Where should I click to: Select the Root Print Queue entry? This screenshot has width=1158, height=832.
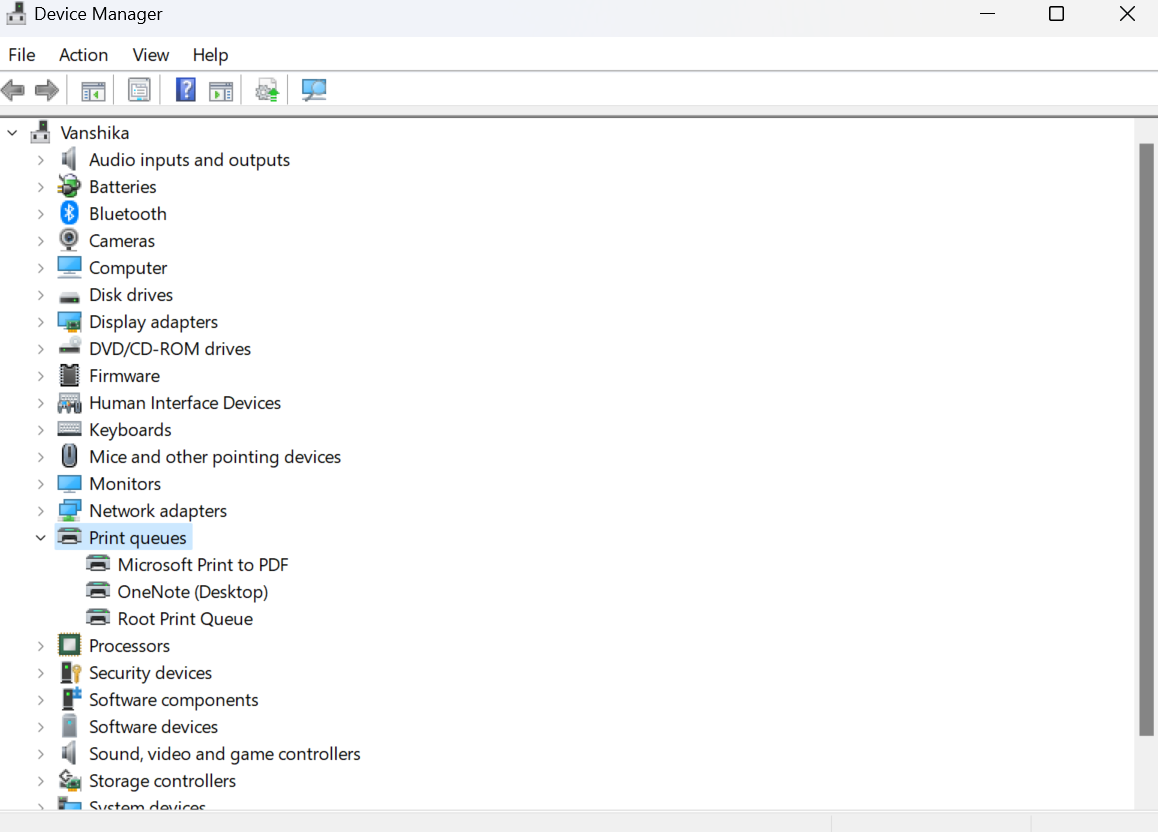tap(185, 619)
